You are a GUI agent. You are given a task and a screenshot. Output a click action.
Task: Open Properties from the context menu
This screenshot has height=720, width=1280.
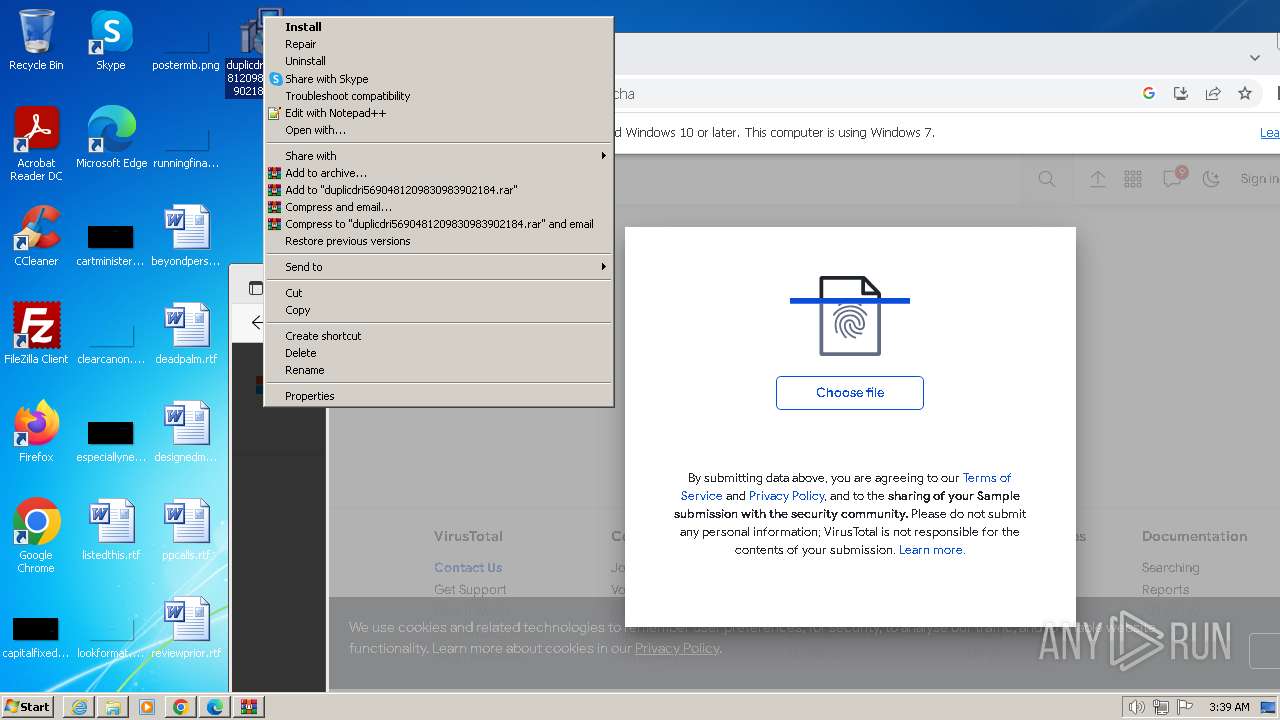438,396
